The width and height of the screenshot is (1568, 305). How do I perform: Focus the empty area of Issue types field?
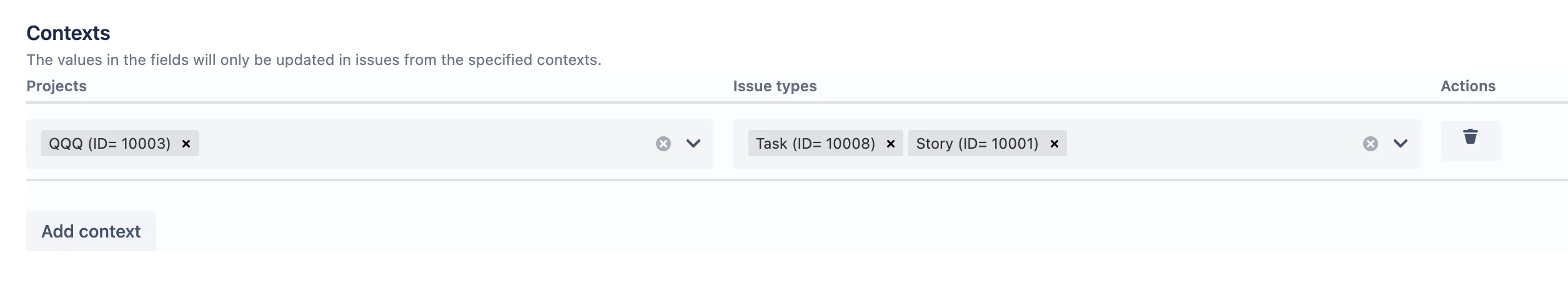point(1212,144)
